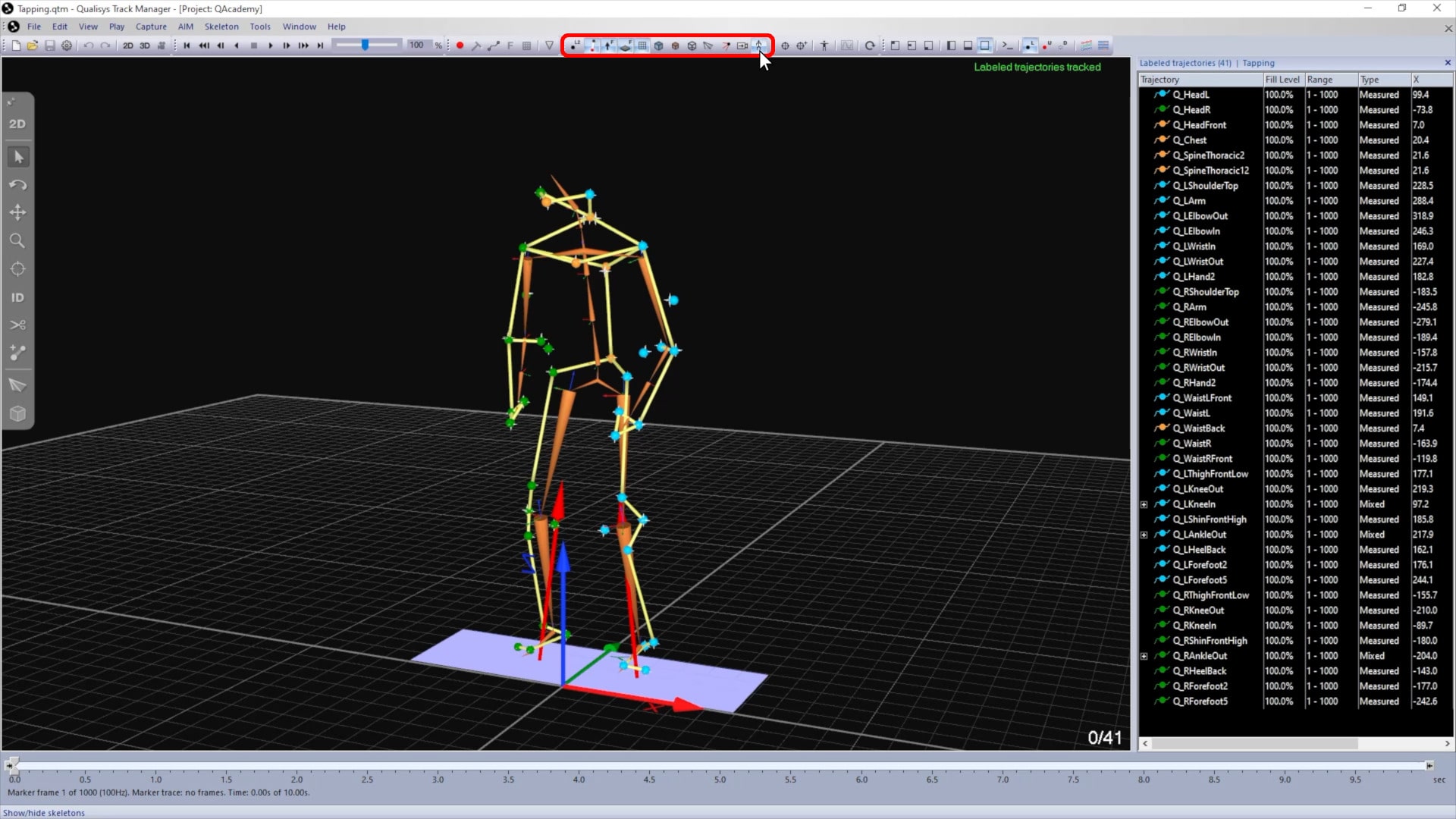
Task: Click the colored plot lines icon
Action: [1086, 45]
